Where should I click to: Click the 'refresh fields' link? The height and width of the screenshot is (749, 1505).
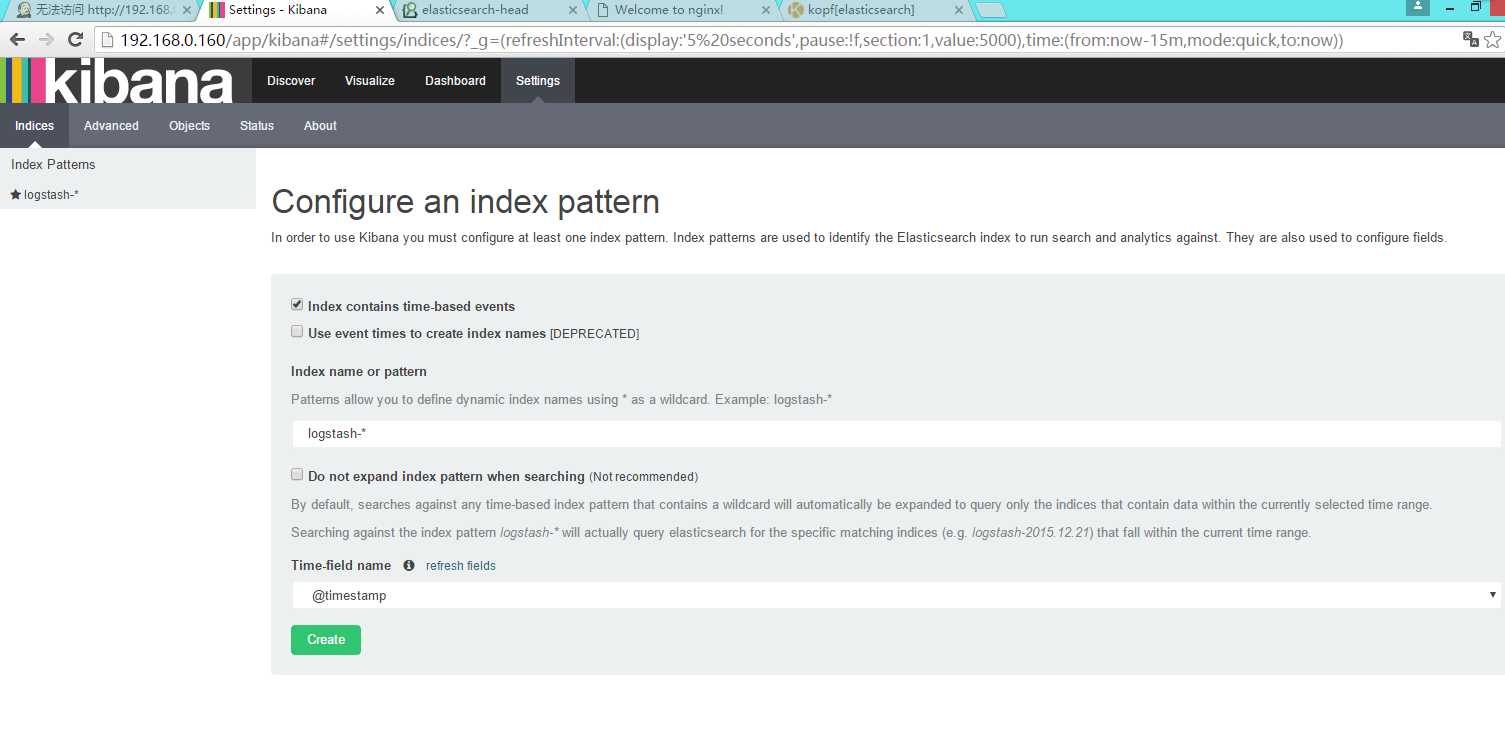[x=461, y=566]
